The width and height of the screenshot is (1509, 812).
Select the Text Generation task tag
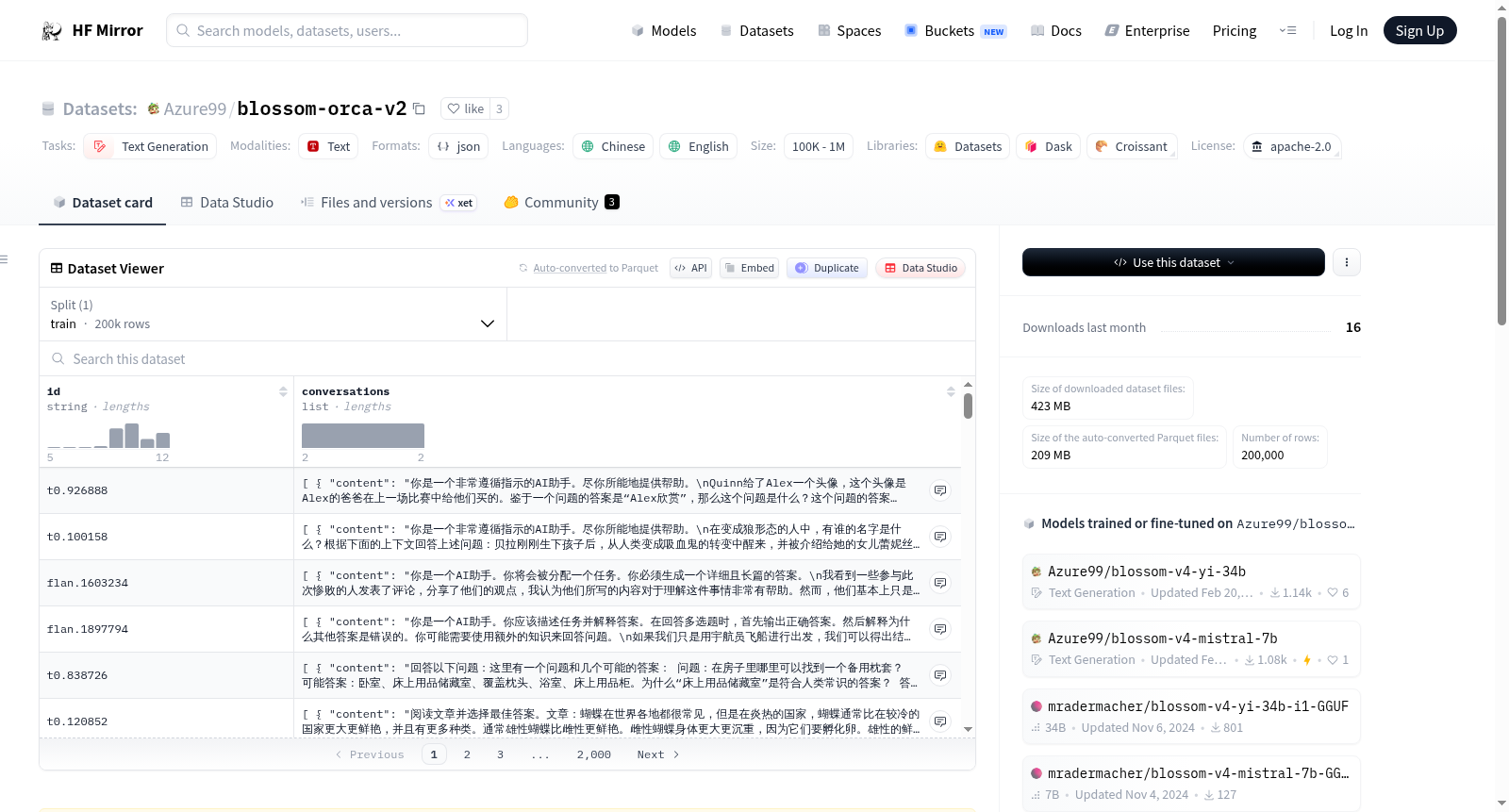click(x=150, y=146)
